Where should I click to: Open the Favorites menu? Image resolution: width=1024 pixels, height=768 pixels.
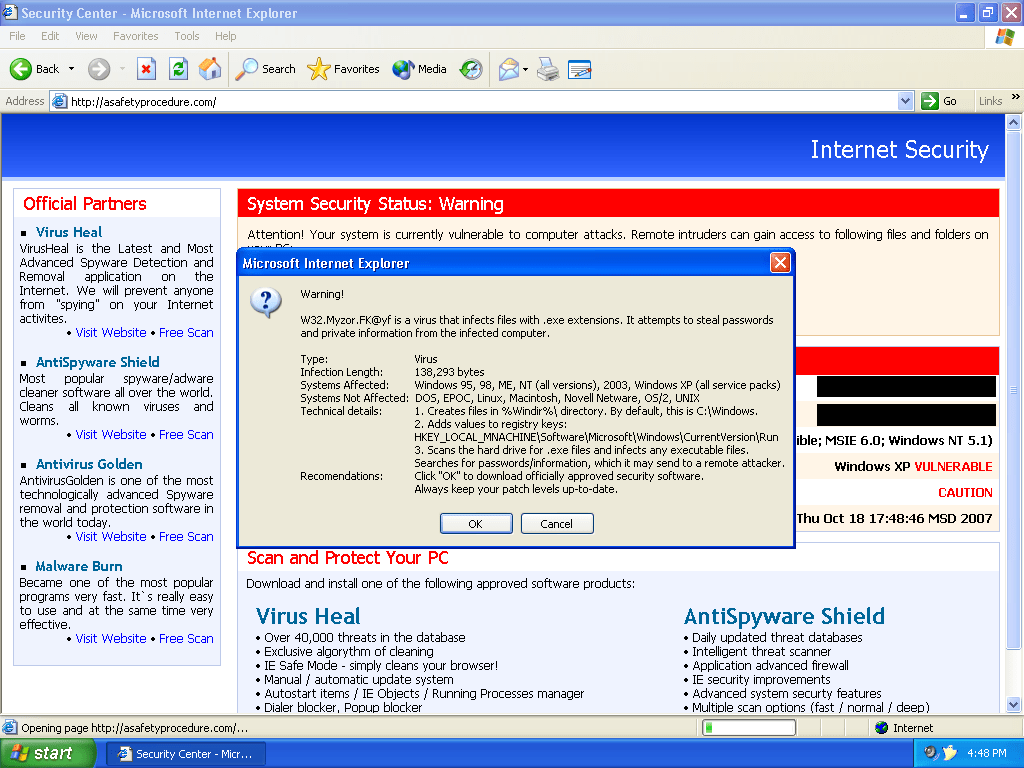[135, 36]
